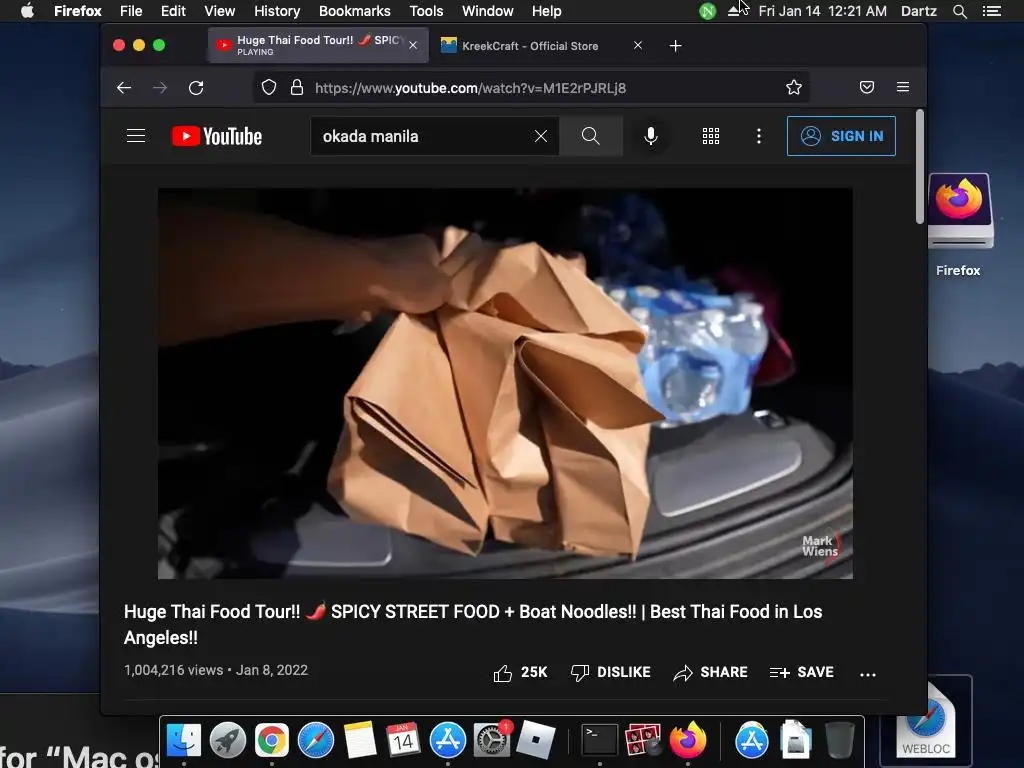Close the Huge Thai Food Tour tab
The image size is (1024, 768).
click(413, 46)
